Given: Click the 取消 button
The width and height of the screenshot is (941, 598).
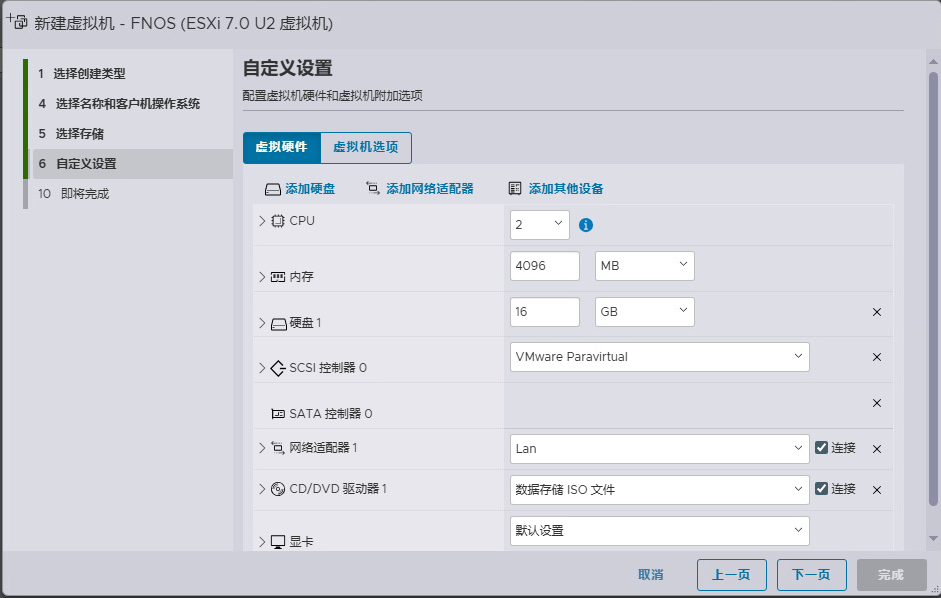Looking at the screenshot, I should (650, 575).
